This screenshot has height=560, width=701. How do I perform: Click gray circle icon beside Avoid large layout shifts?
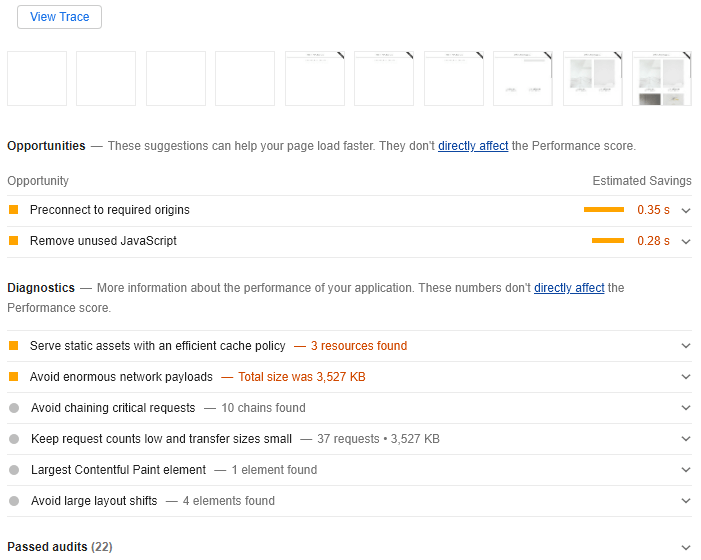click(14, 501)
